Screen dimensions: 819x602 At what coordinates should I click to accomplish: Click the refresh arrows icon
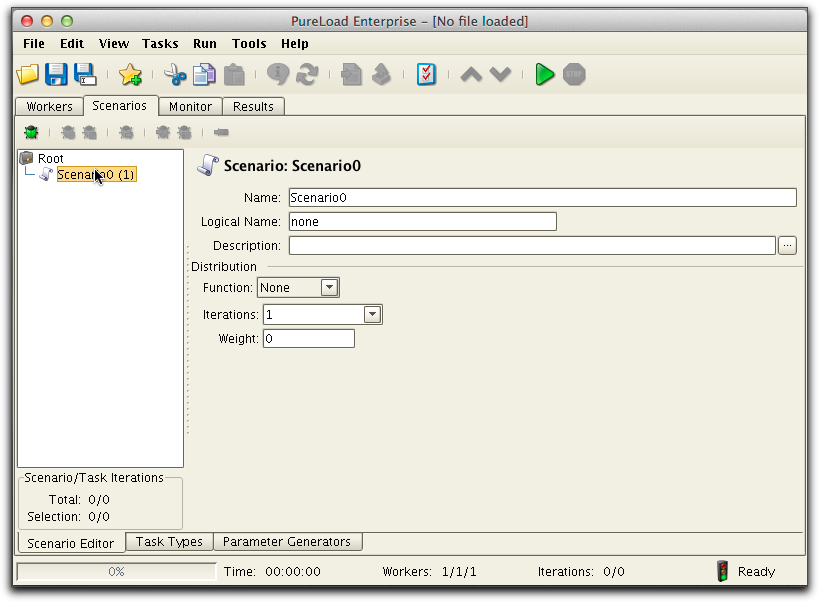coord(307,74)
